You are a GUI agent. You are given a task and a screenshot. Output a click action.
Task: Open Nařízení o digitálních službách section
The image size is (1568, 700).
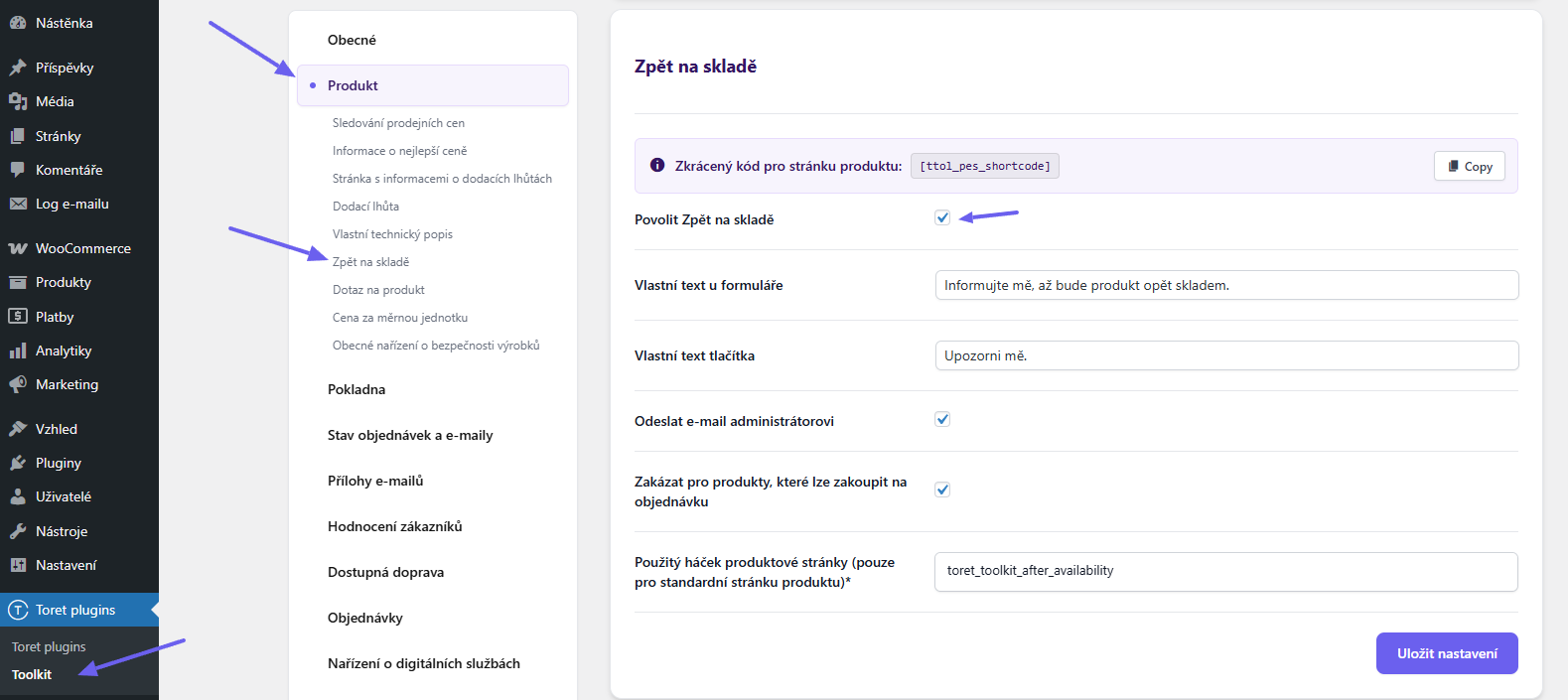tap(424, 663)
